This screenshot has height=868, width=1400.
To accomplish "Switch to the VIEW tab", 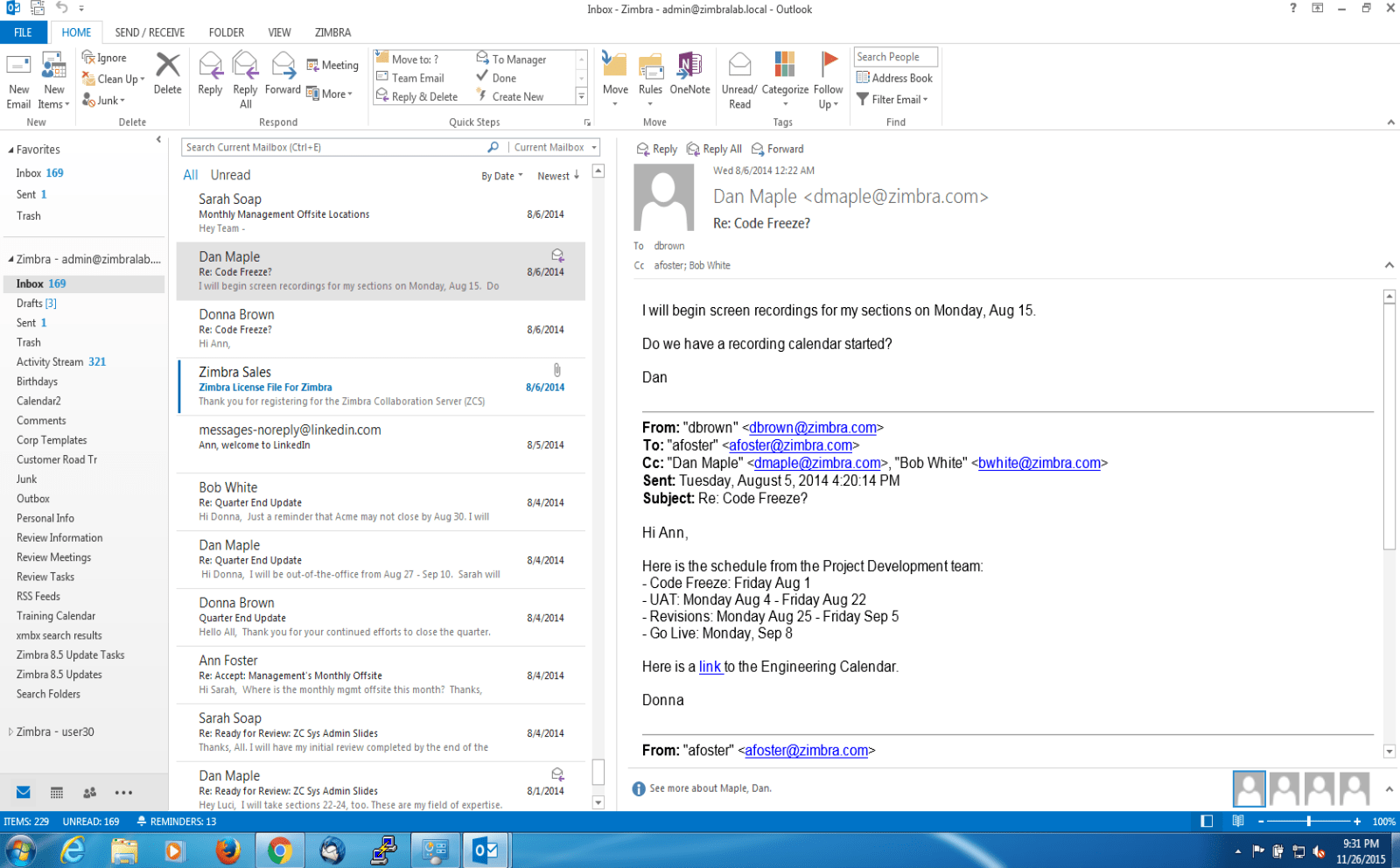I will [x=279, y=32].
